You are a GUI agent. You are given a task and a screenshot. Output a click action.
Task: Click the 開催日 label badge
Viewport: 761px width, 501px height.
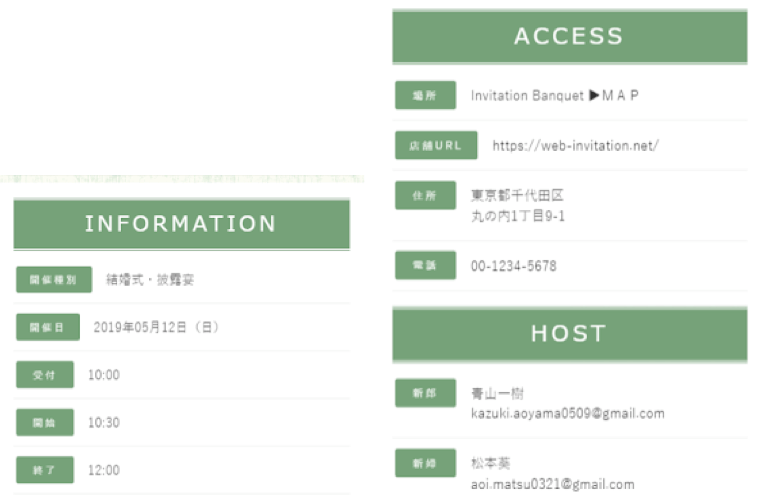coord(48,327)
